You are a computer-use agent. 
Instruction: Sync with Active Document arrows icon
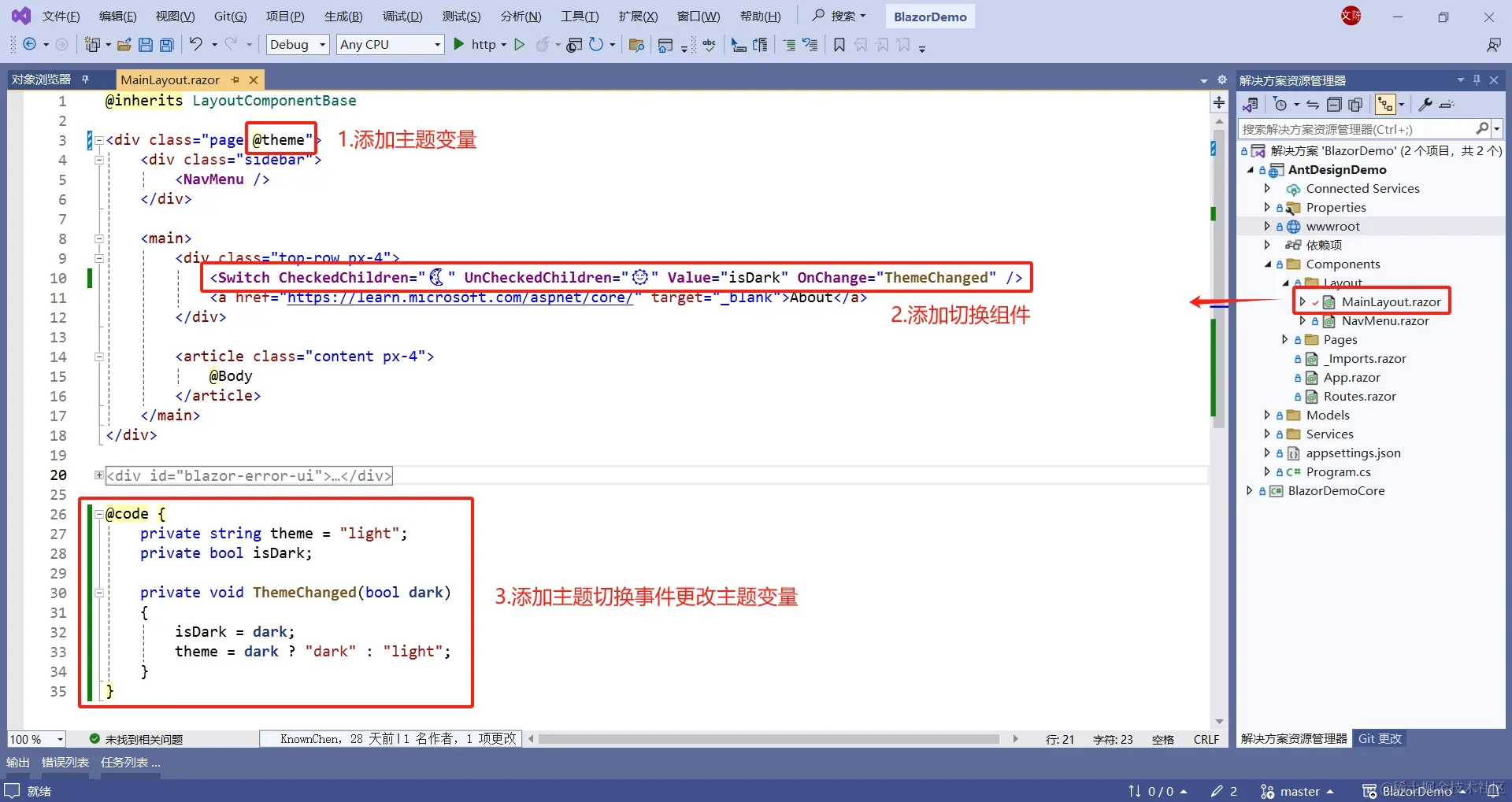click(1313, 105)
